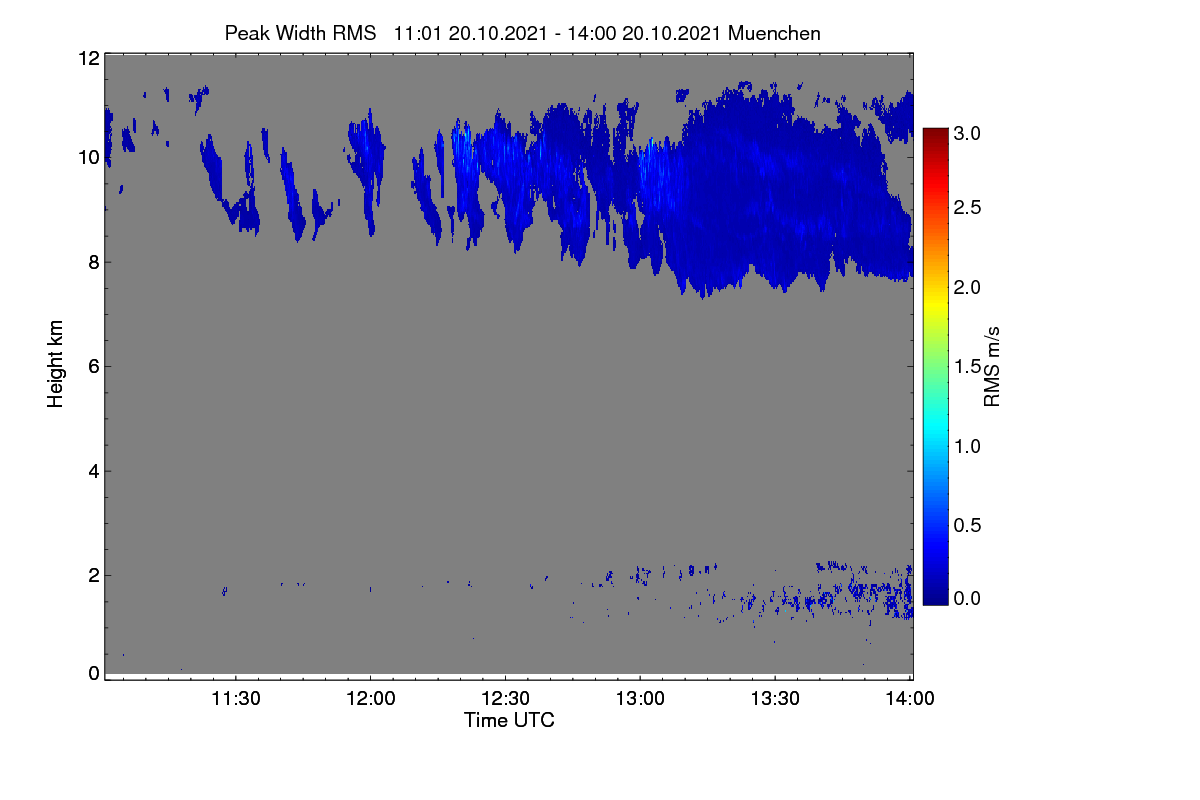Click the date range text in title

click(558, 33)
